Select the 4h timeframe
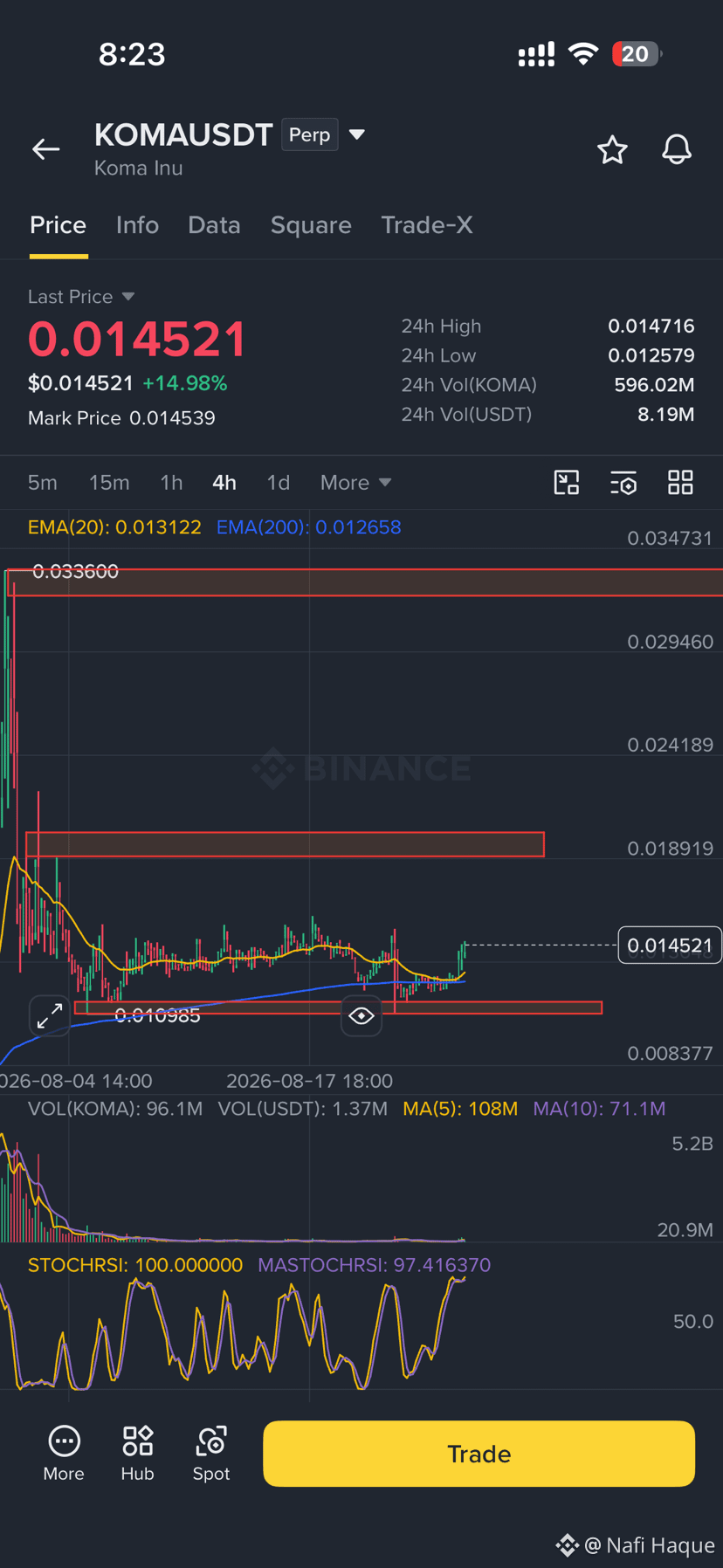Screen dimensions: 723x1568 click(224, 482)
